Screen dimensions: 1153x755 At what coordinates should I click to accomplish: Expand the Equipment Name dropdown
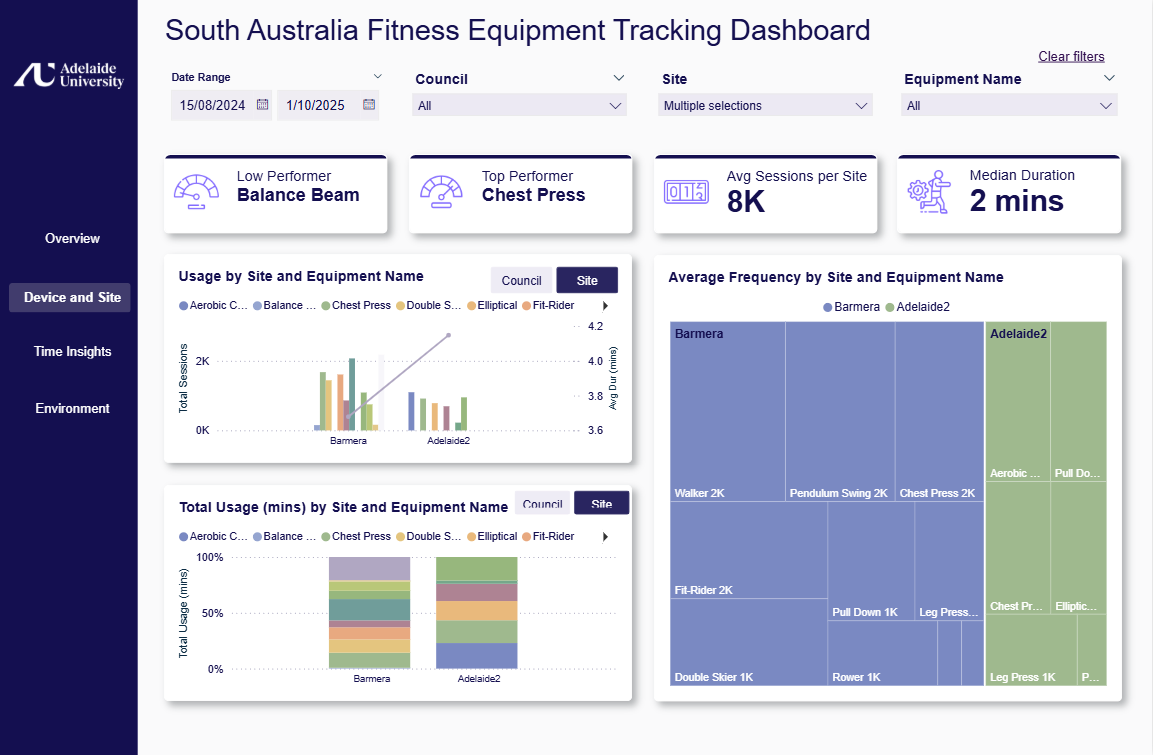click(x=1010, y=106)
